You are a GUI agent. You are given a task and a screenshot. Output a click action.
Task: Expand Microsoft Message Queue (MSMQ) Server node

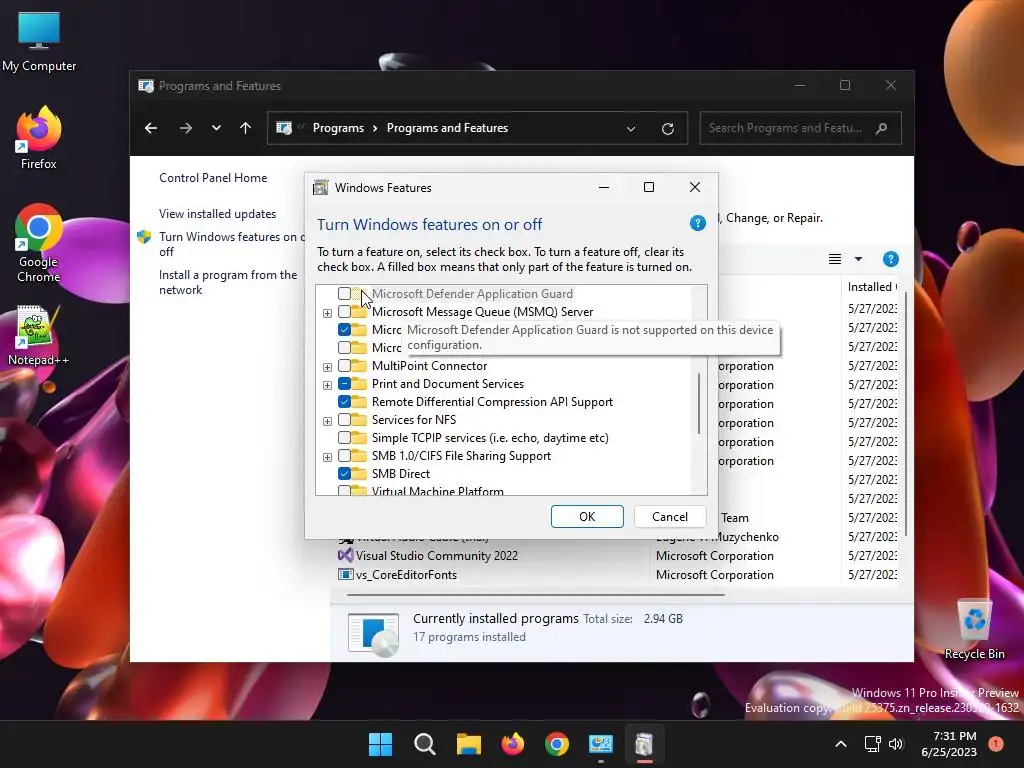(x=327, y=313)
